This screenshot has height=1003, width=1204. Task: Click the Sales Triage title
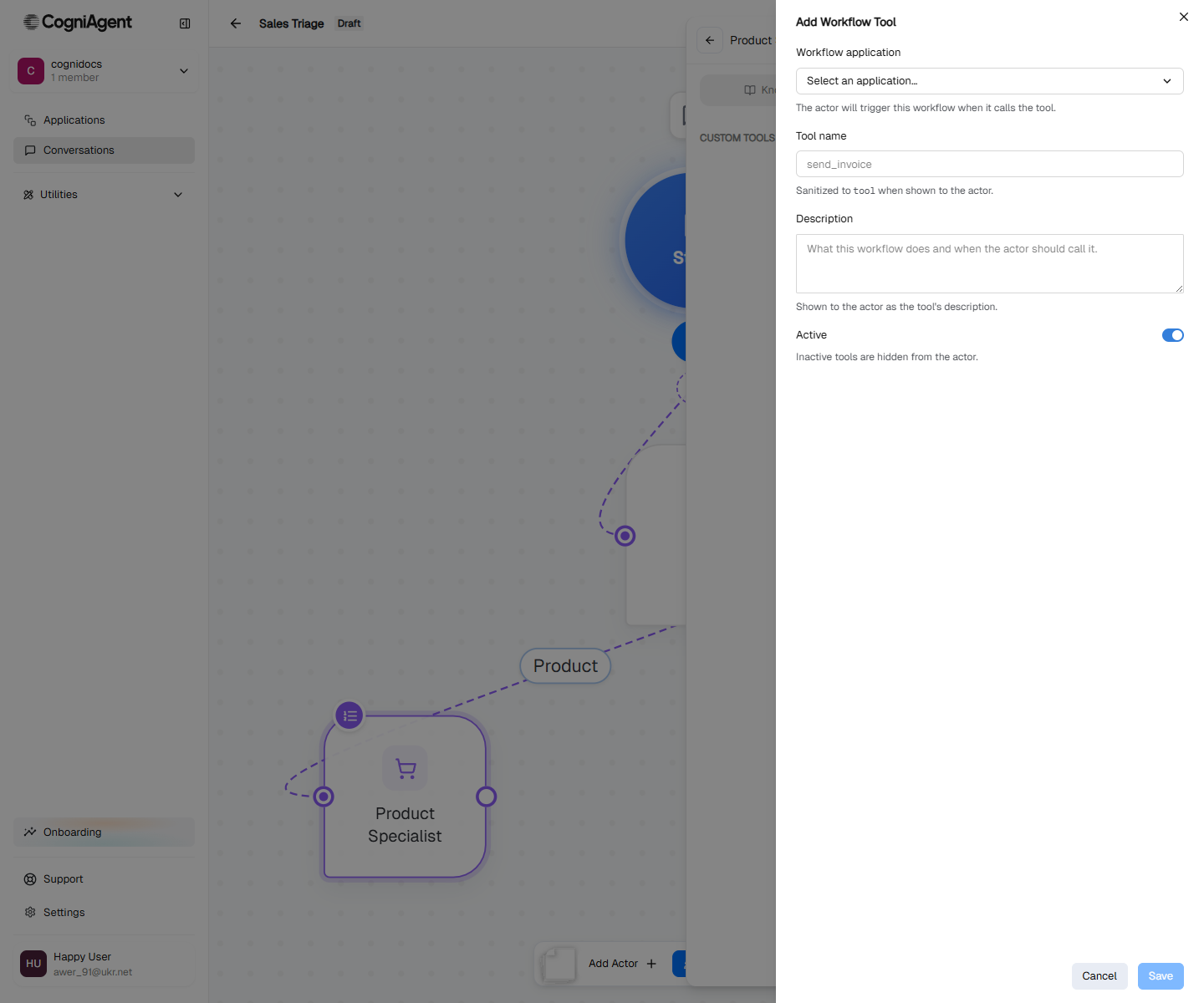291,23
